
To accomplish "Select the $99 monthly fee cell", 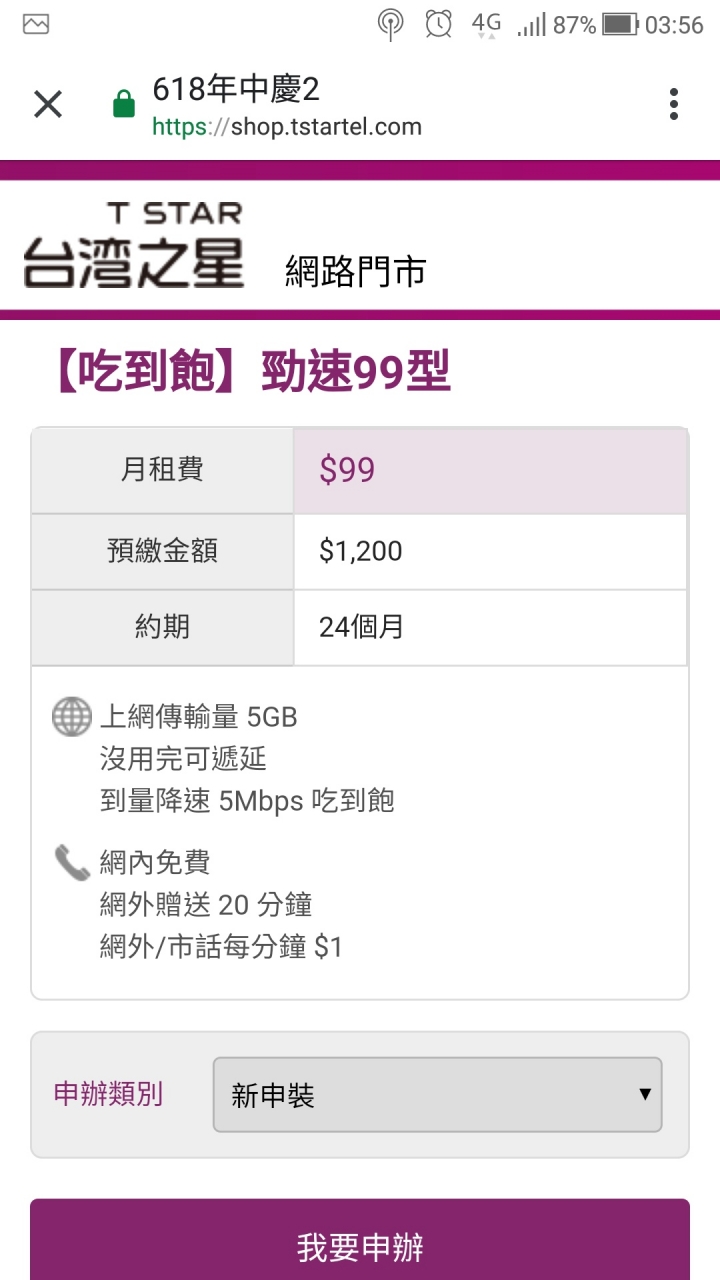I will [x=490, y=471].
